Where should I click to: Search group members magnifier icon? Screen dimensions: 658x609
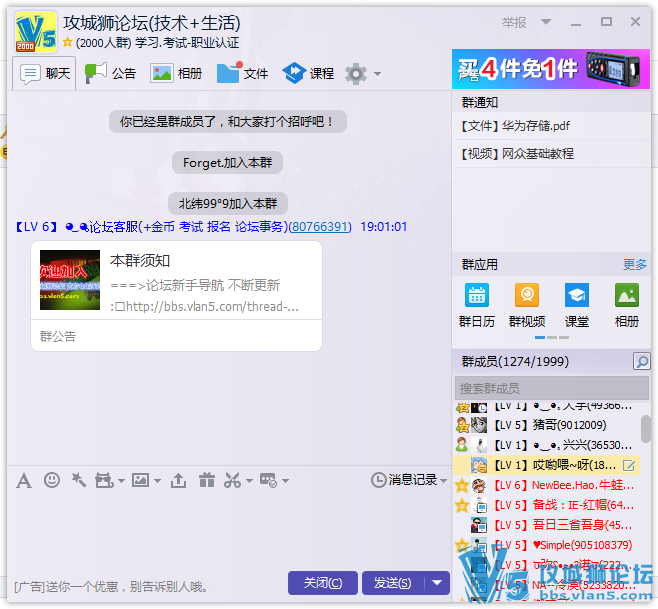click(x=641, y=362)
